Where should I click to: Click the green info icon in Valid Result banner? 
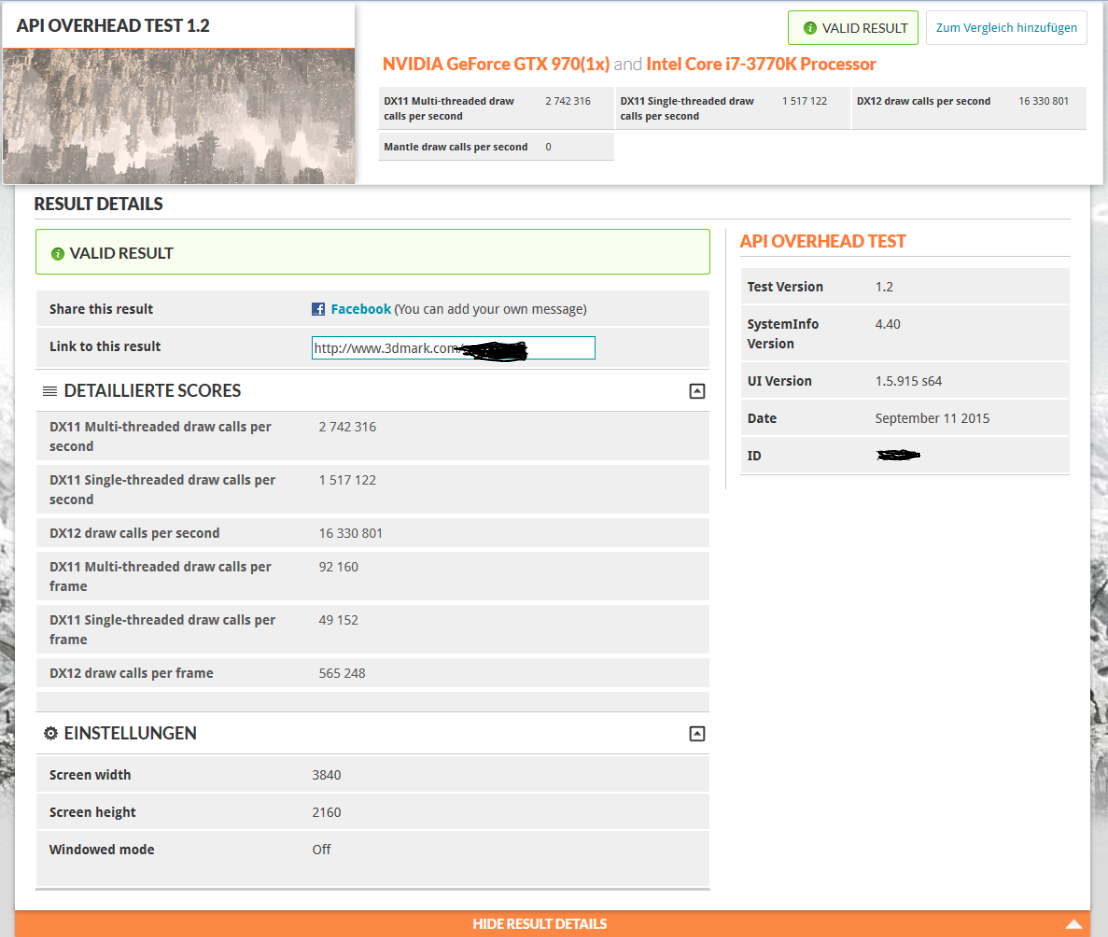(x=58, y=254)
